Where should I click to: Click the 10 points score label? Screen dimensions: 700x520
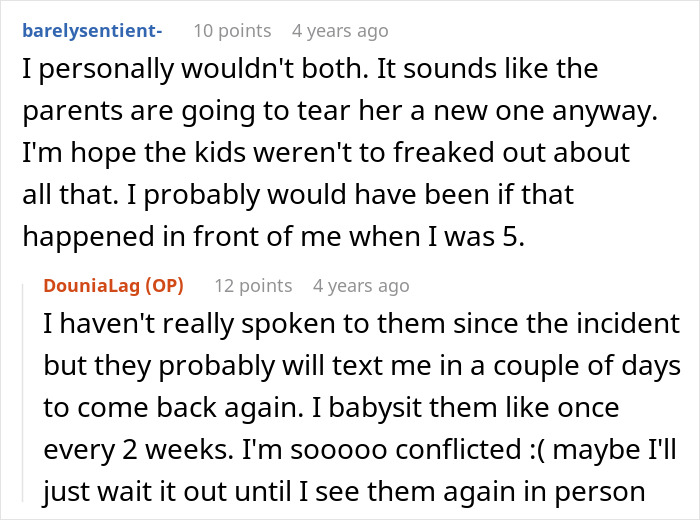point(231,30)
